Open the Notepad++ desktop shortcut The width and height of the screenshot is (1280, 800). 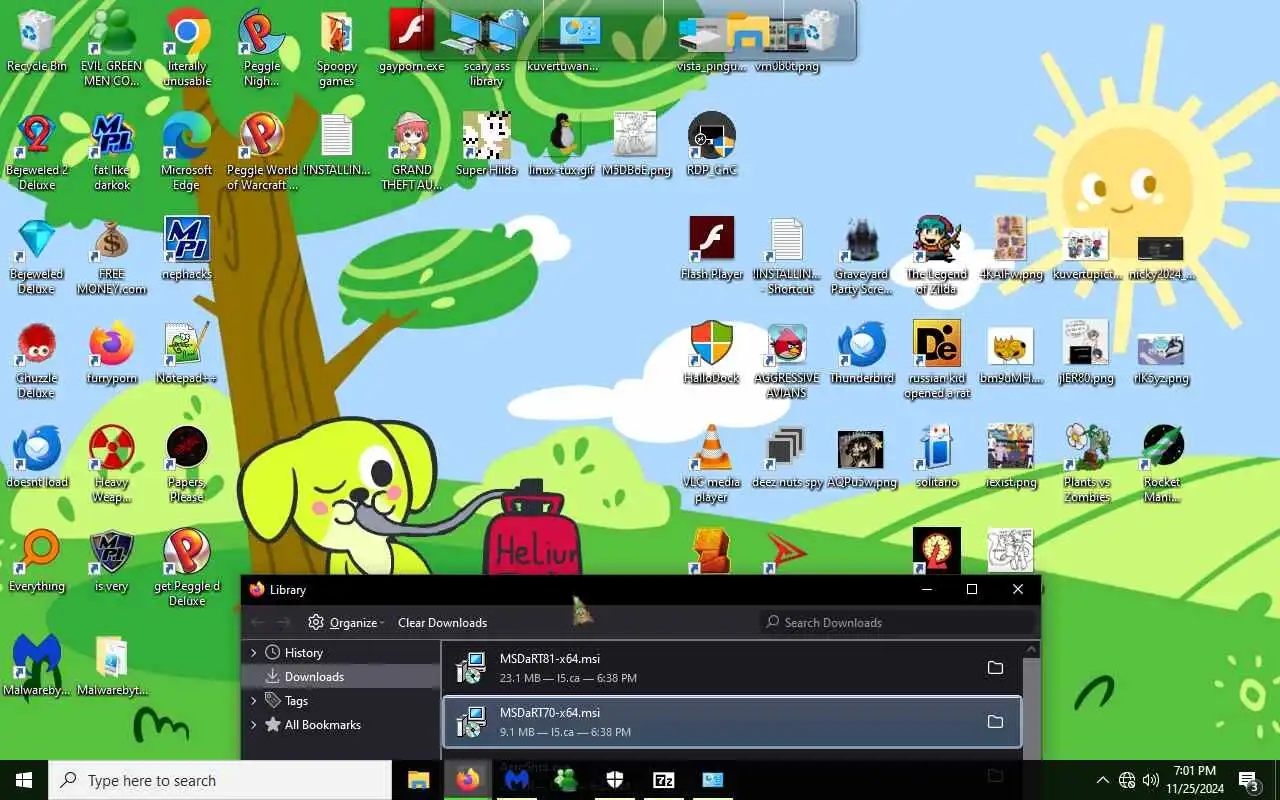pos(187,352)
